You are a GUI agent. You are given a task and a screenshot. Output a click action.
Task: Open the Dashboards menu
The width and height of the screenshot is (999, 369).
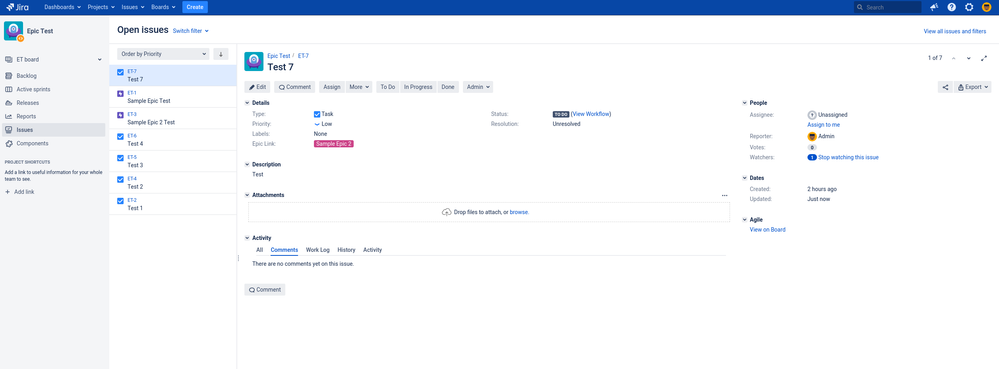point(62,7)
